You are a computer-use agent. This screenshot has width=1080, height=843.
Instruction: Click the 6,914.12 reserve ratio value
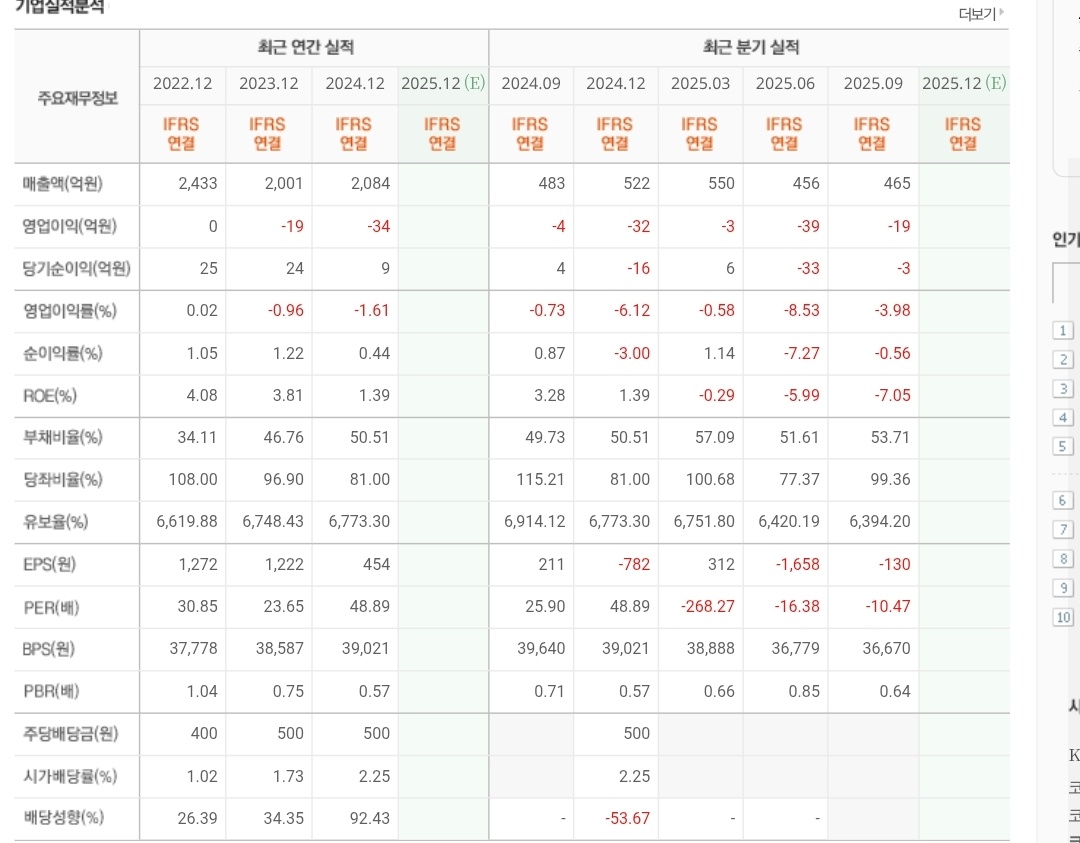point(534,521)
